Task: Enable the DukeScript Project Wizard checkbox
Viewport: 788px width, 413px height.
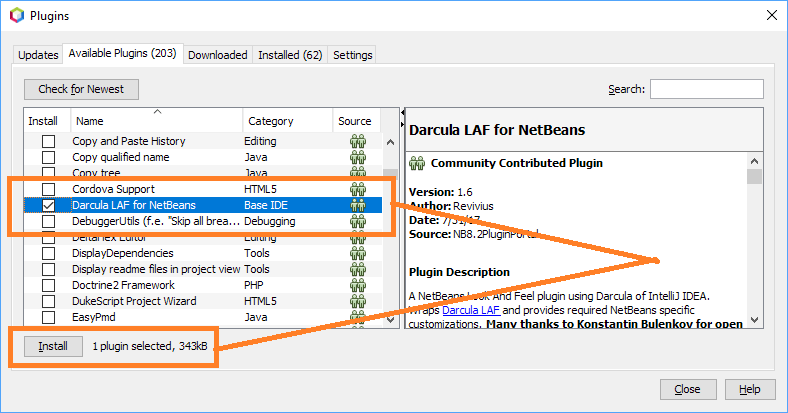Action: pyautogui.click(x=48, y=301)
